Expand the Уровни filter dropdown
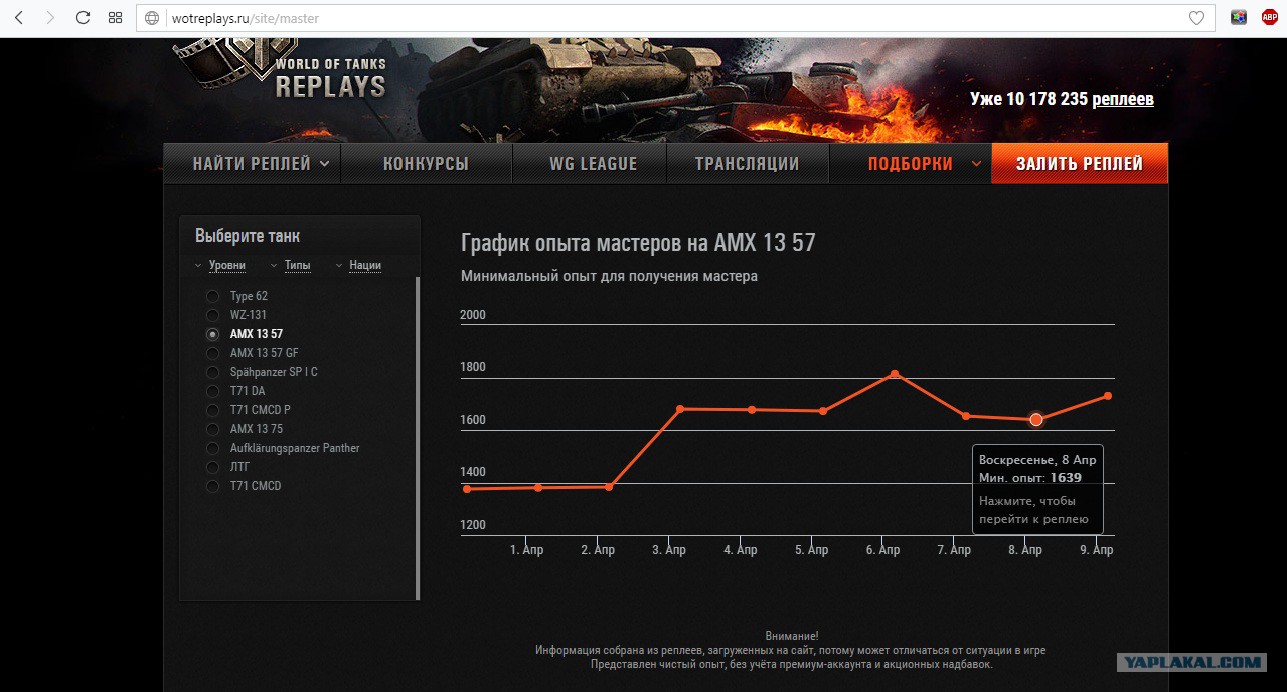The height and width of the screenshot is (692, 1287). pos(220,265)
